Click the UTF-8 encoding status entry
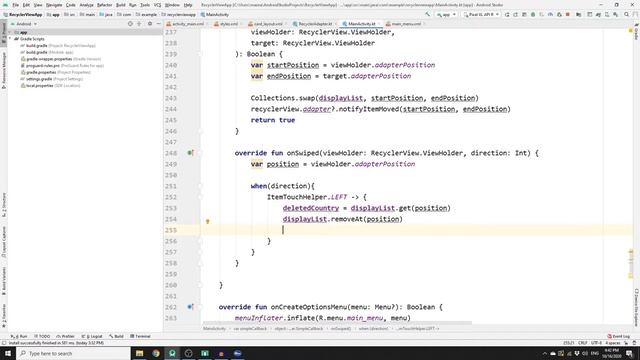 click(596, 343)
